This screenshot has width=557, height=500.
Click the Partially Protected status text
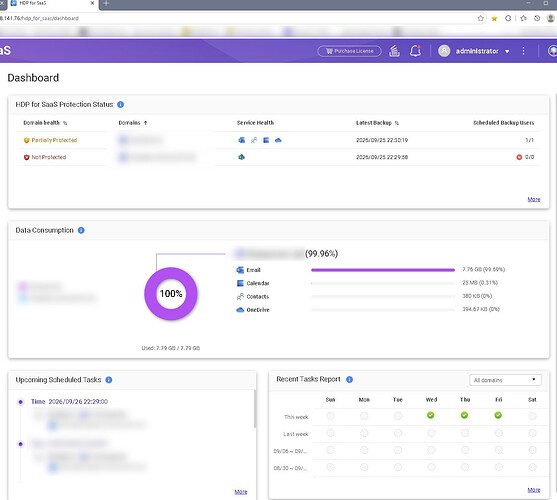(54, 140)
